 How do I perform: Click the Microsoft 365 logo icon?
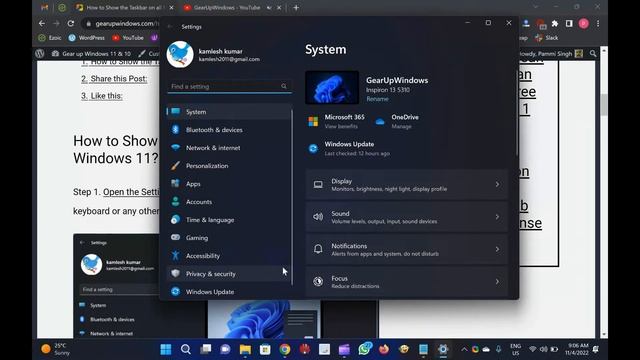313,121
